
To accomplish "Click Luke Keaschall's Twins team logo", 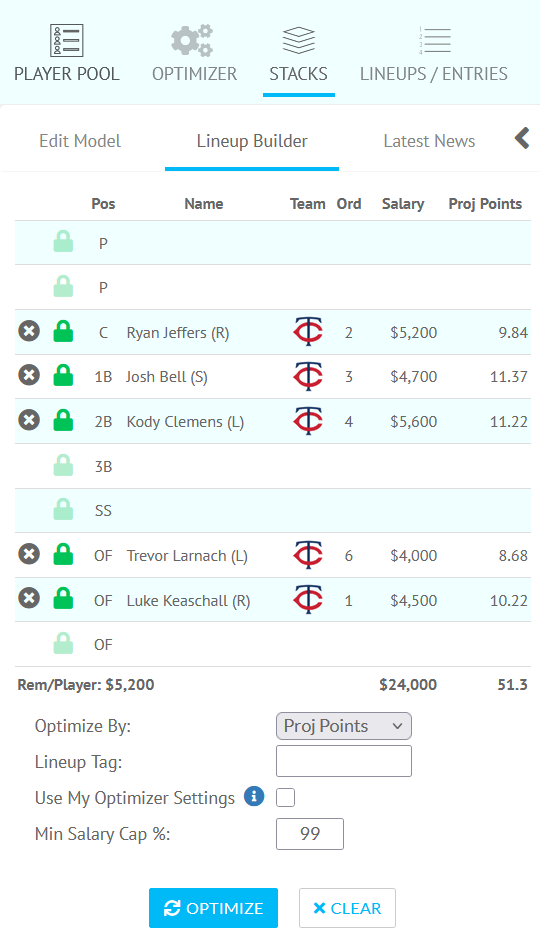I will (x=308, y=600).
